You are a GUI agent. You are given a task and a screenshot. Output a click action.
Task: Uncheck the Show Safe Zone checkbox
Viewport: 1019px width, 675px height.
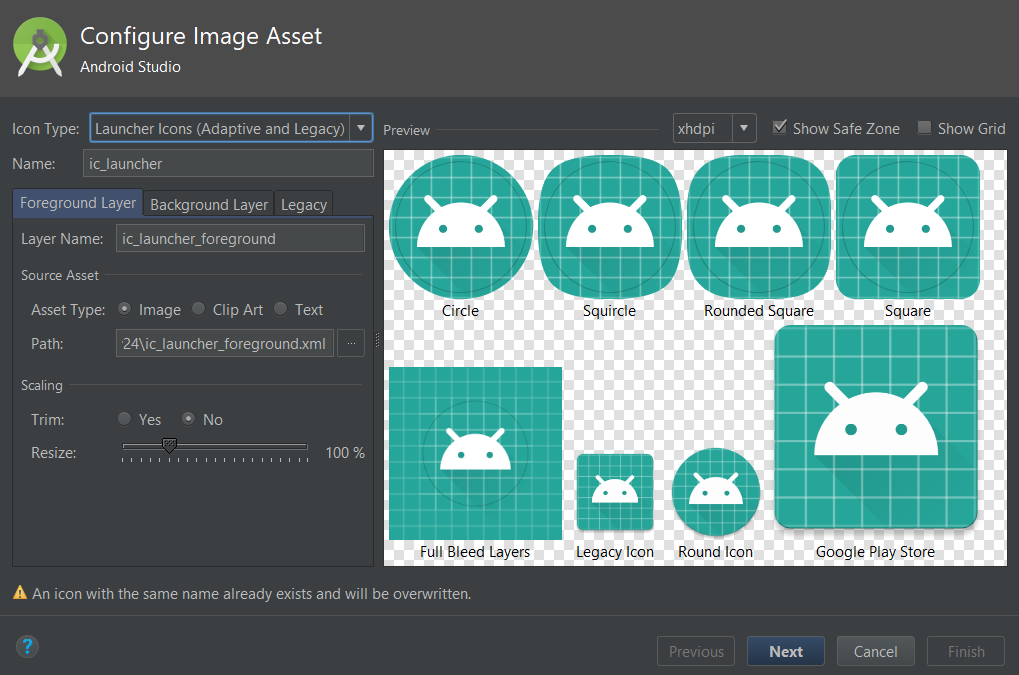tap(780, 128)
